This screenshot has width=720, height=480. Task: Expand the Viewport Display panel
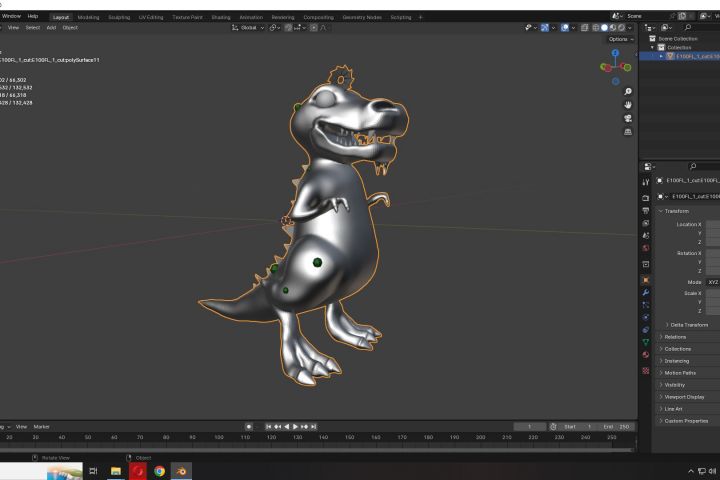[x=686, y=397]
